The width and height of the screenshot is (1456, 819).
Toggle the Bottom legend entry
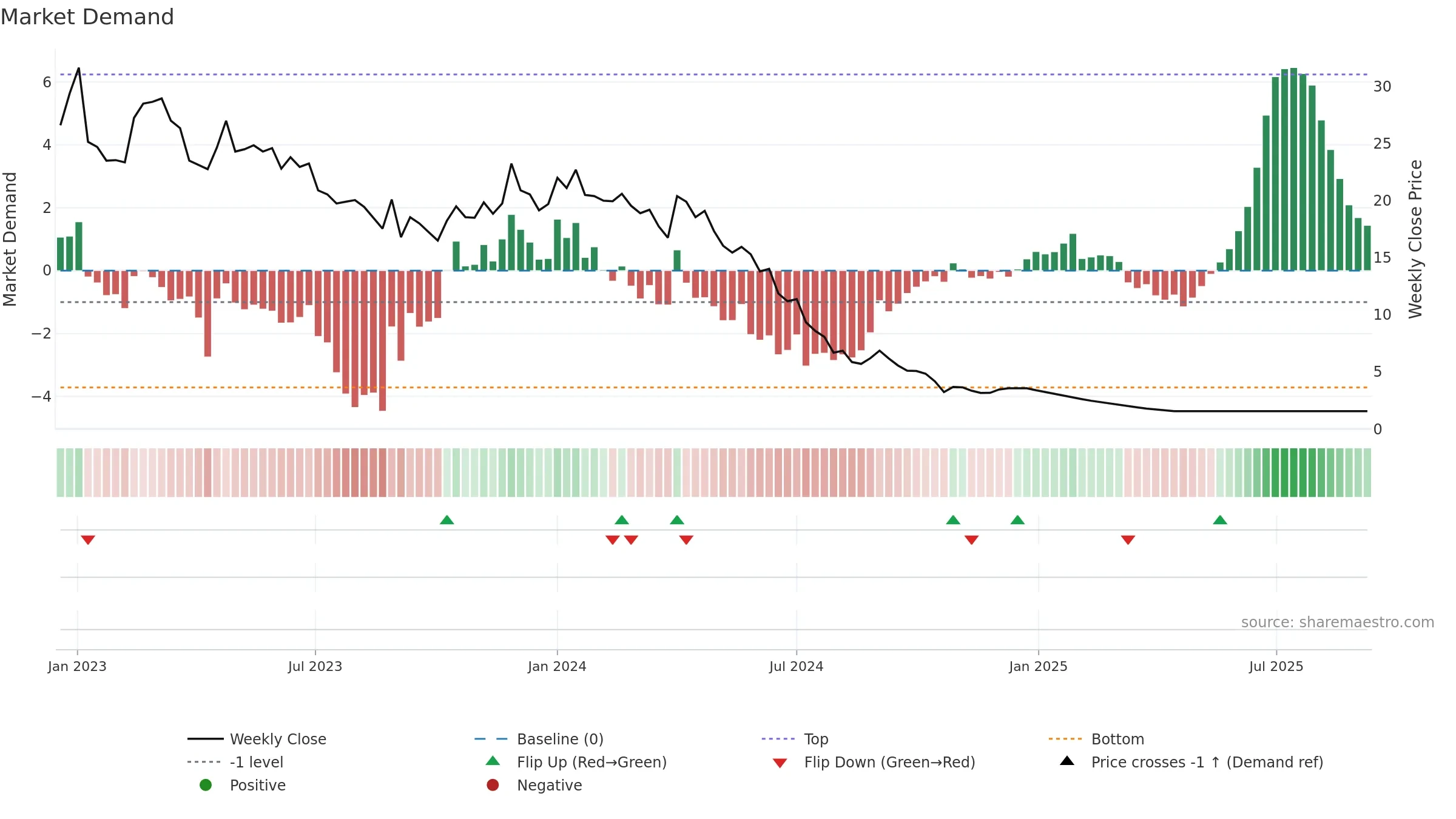(1096, 739)
